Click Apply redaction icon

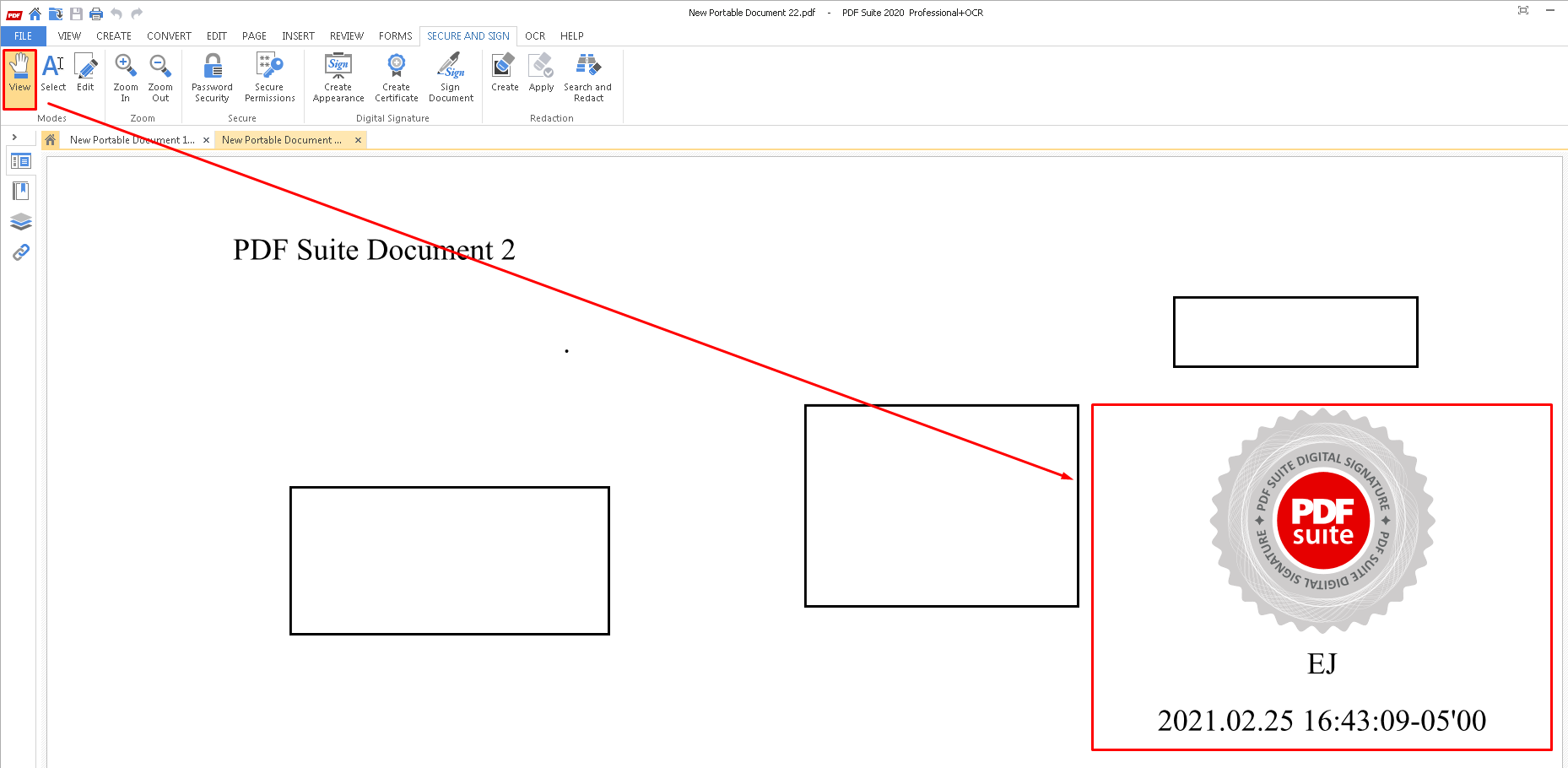(541, 73)
